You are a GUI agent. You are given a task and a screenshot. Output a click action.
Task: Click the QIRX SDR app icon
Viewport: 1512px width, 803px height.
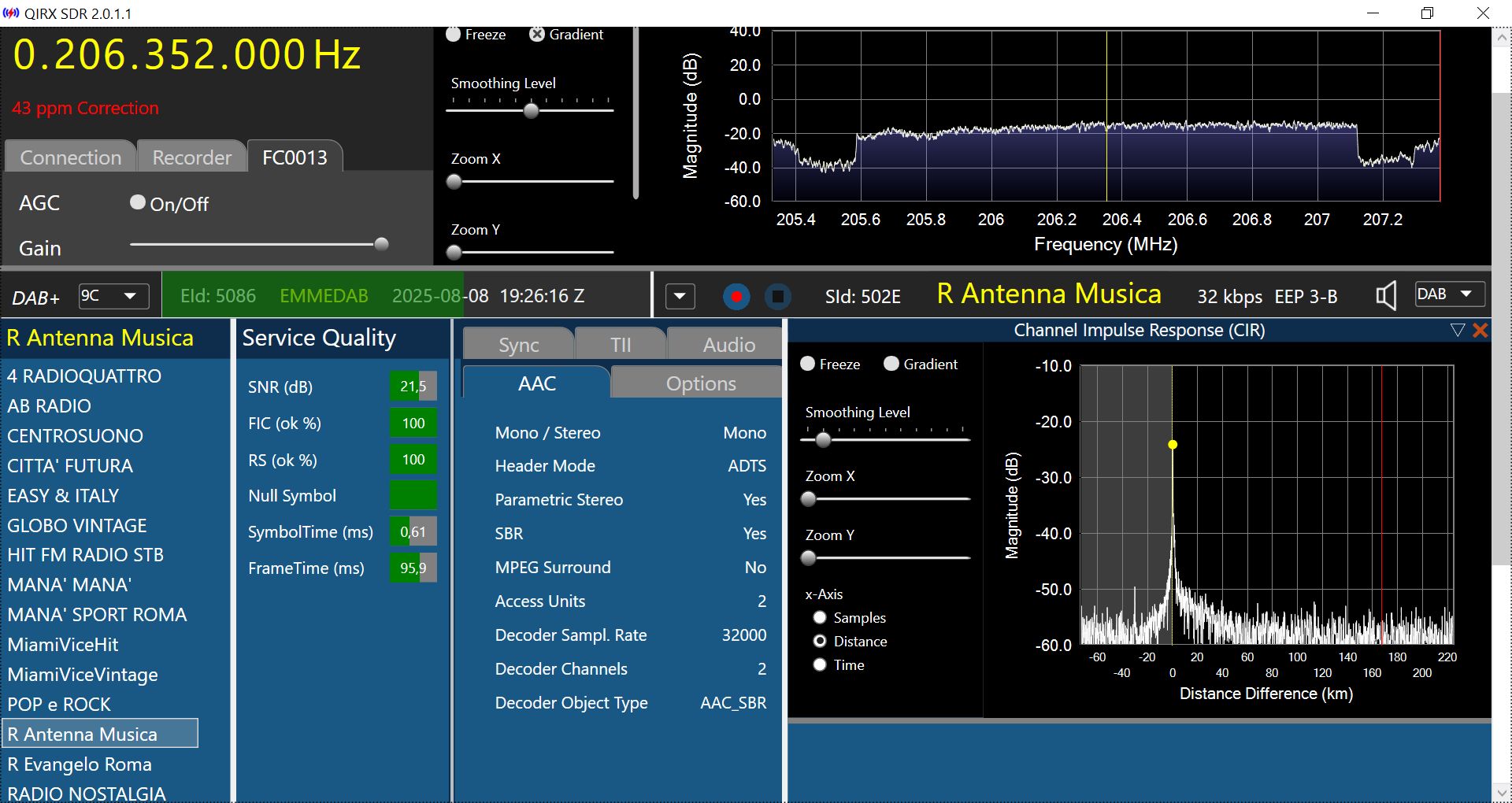pos(11,13)
